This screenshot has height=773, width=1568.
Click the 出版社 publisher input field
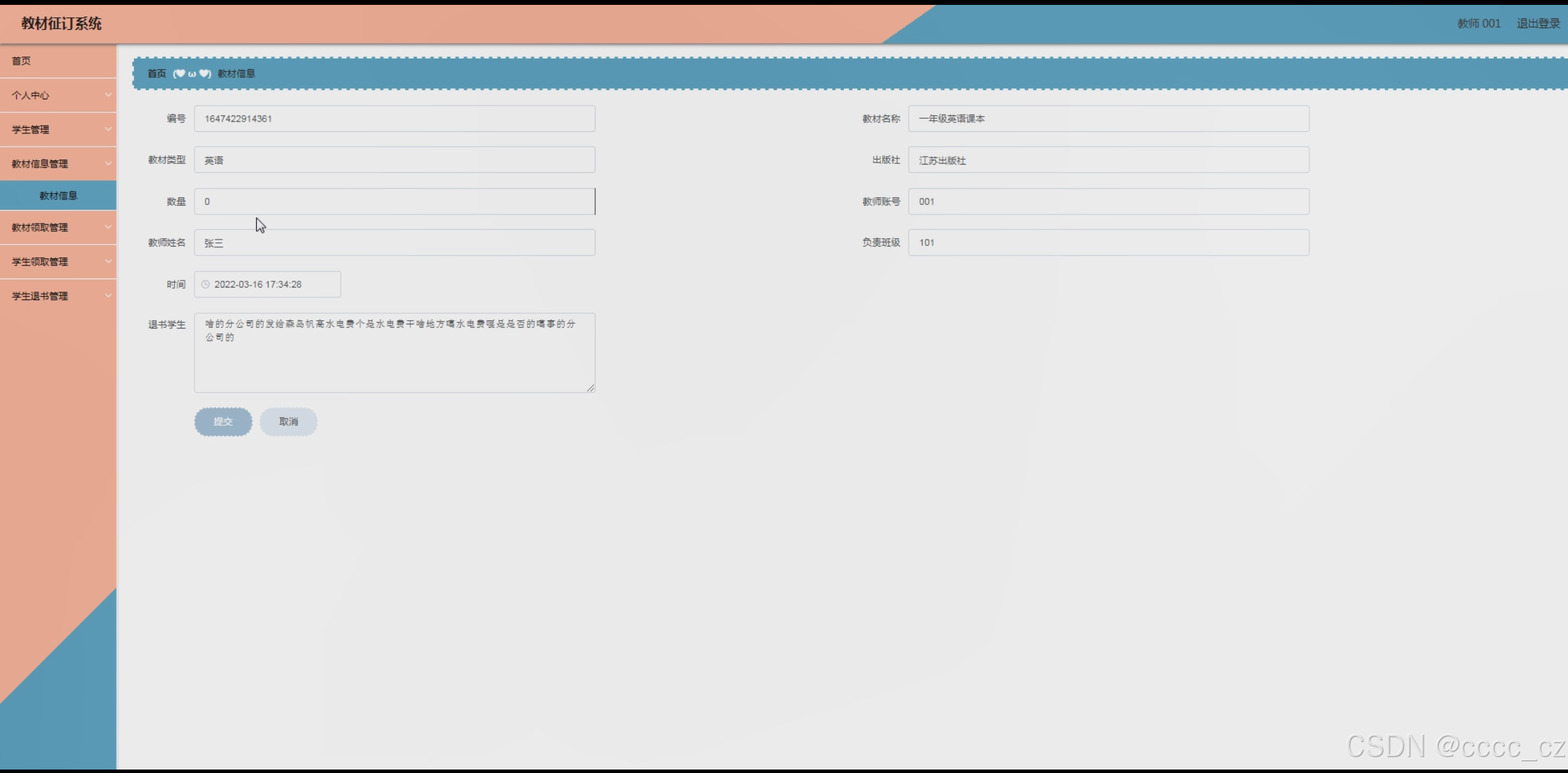(x=1108, y=160)
